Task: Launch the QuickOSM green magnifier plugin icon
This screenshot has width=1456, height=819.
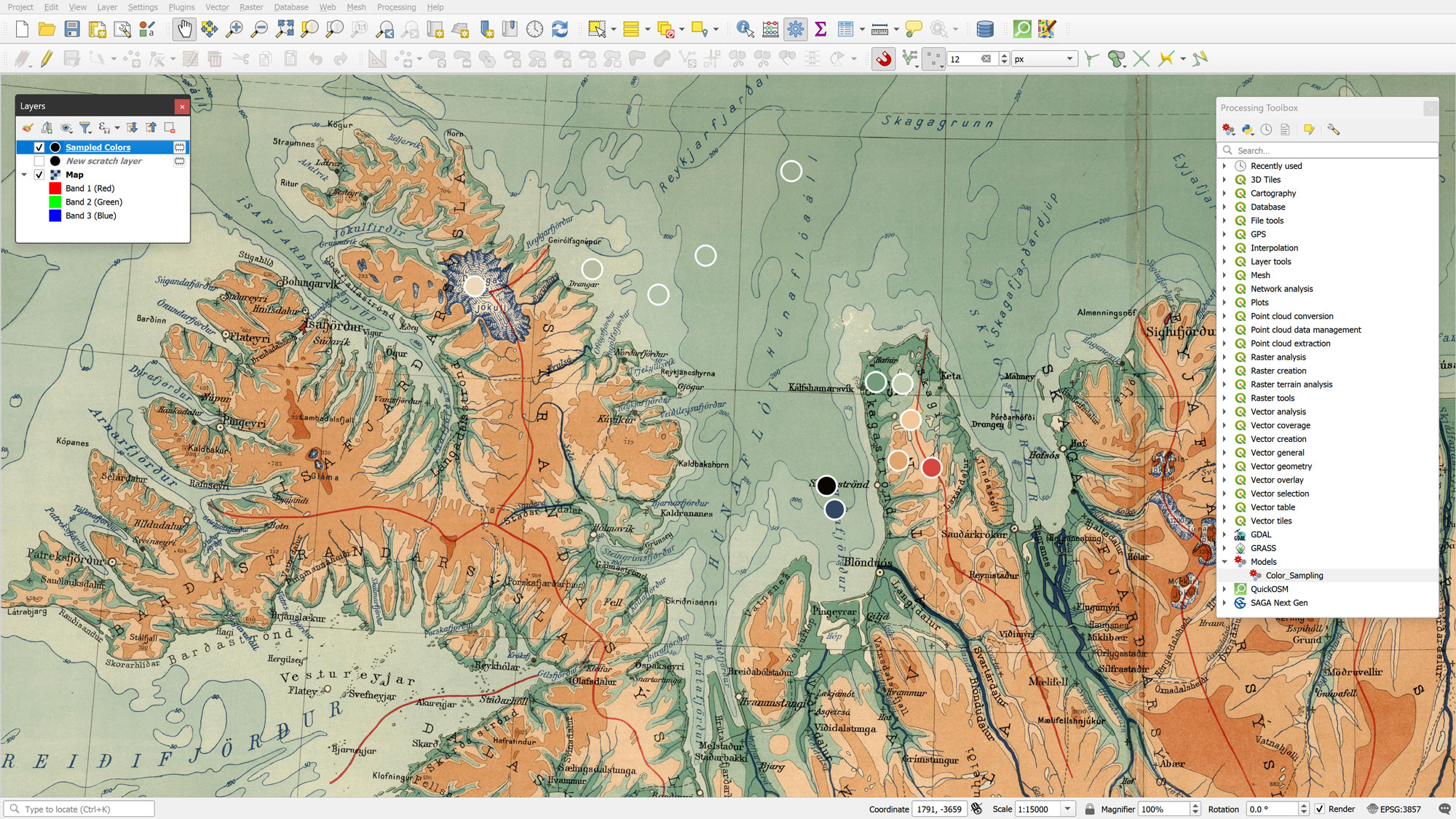Action: coord(1022,29)
